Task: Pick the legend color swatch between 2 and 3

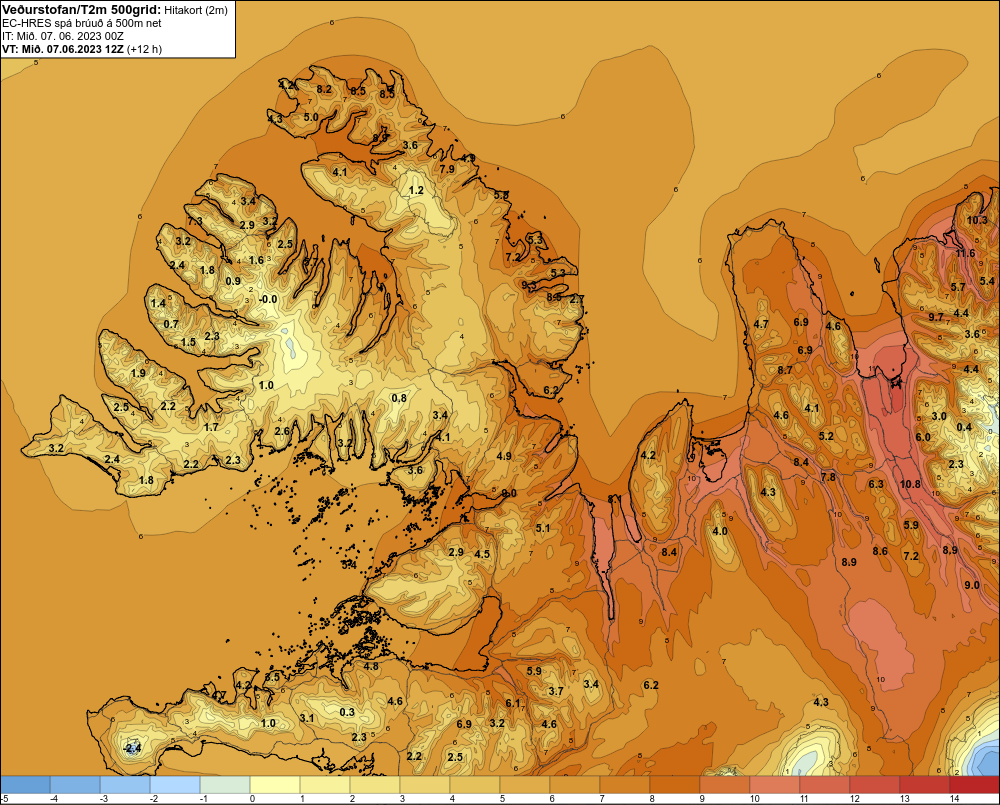Action: click(375, 785)
